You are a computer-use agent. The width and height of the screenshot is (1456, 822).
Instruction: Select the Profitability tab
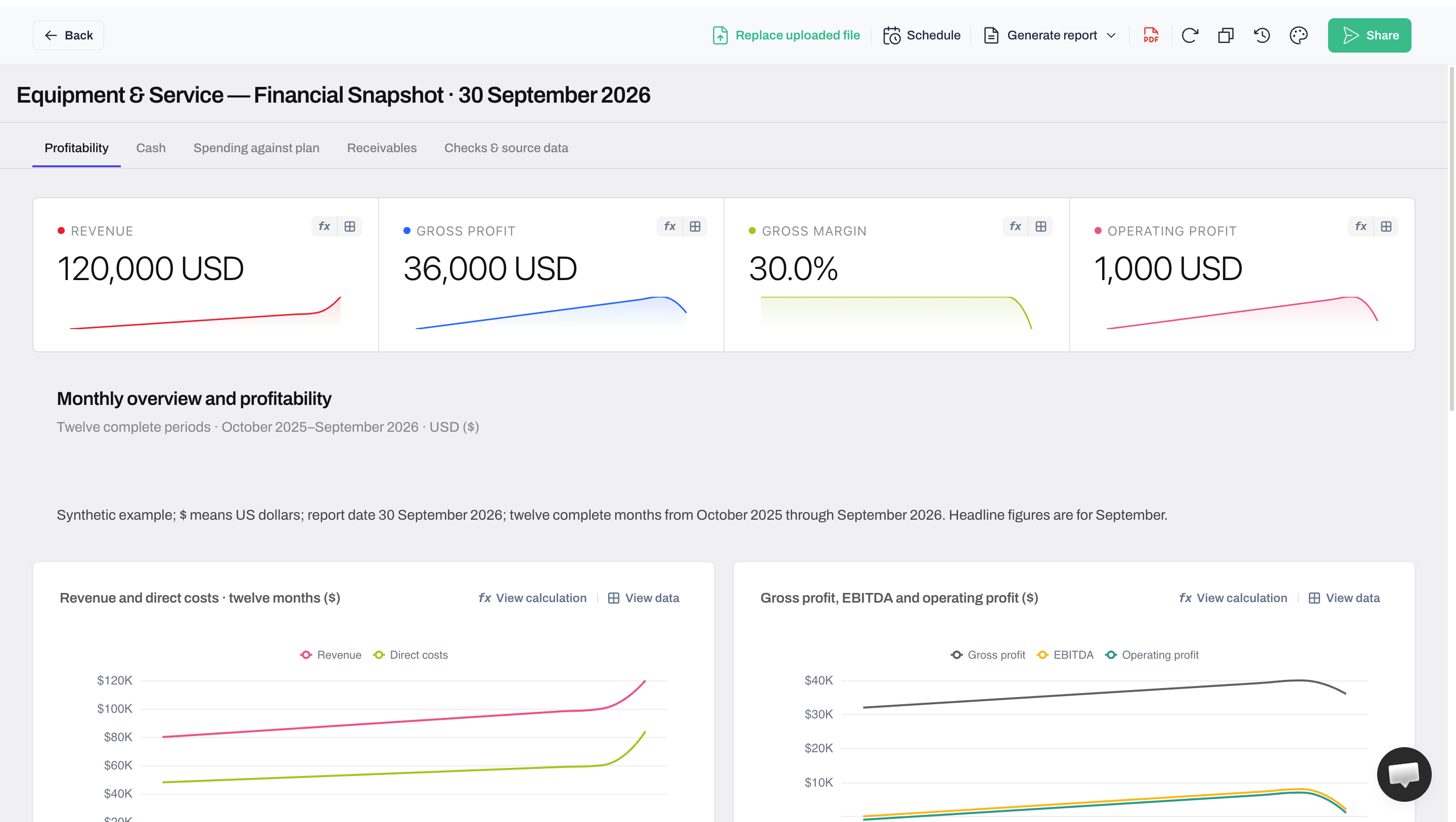(76, 148)
